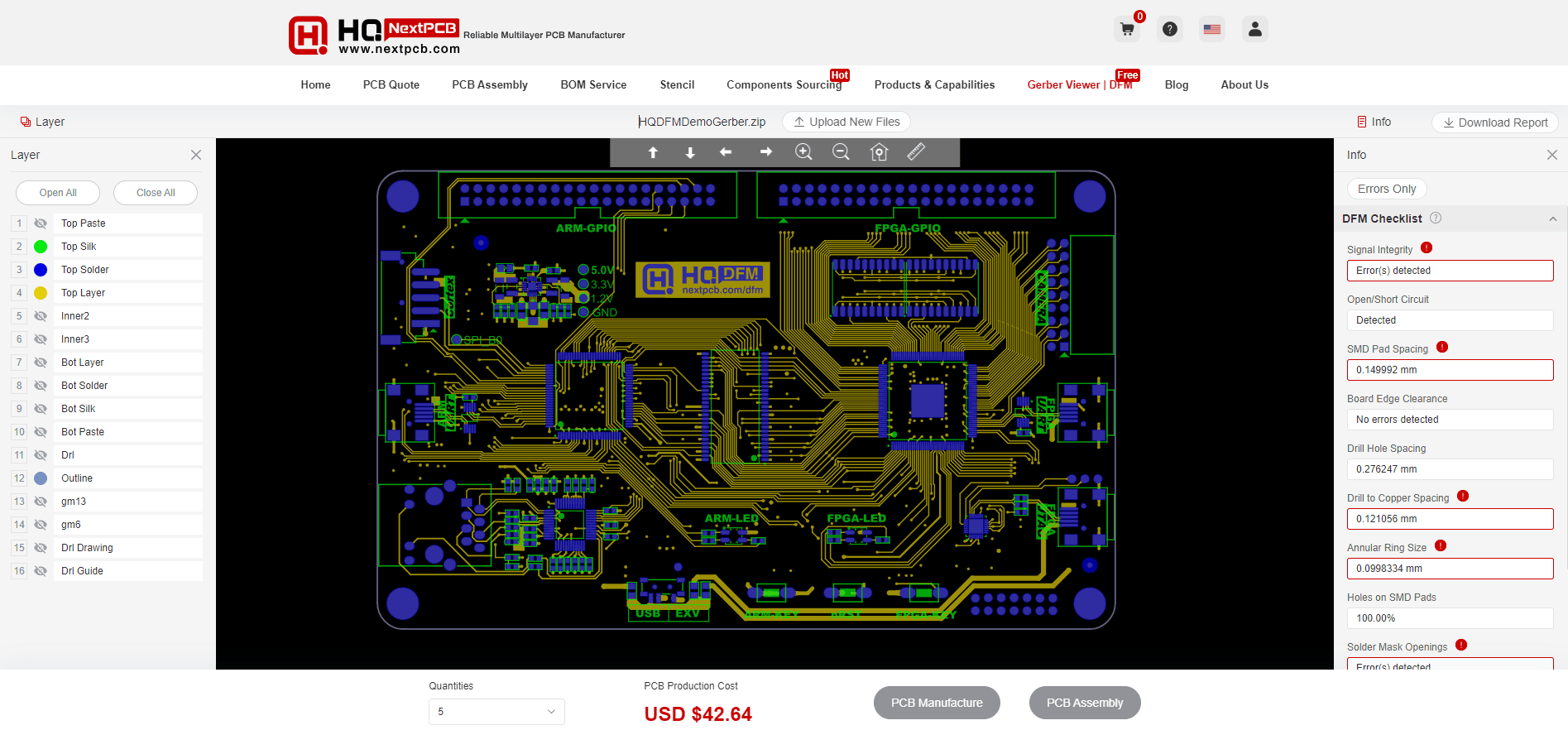The width and height of the screenshot is (1568, 730).
Task: Click the Download Report button
Action: (x=1494, y=122)
